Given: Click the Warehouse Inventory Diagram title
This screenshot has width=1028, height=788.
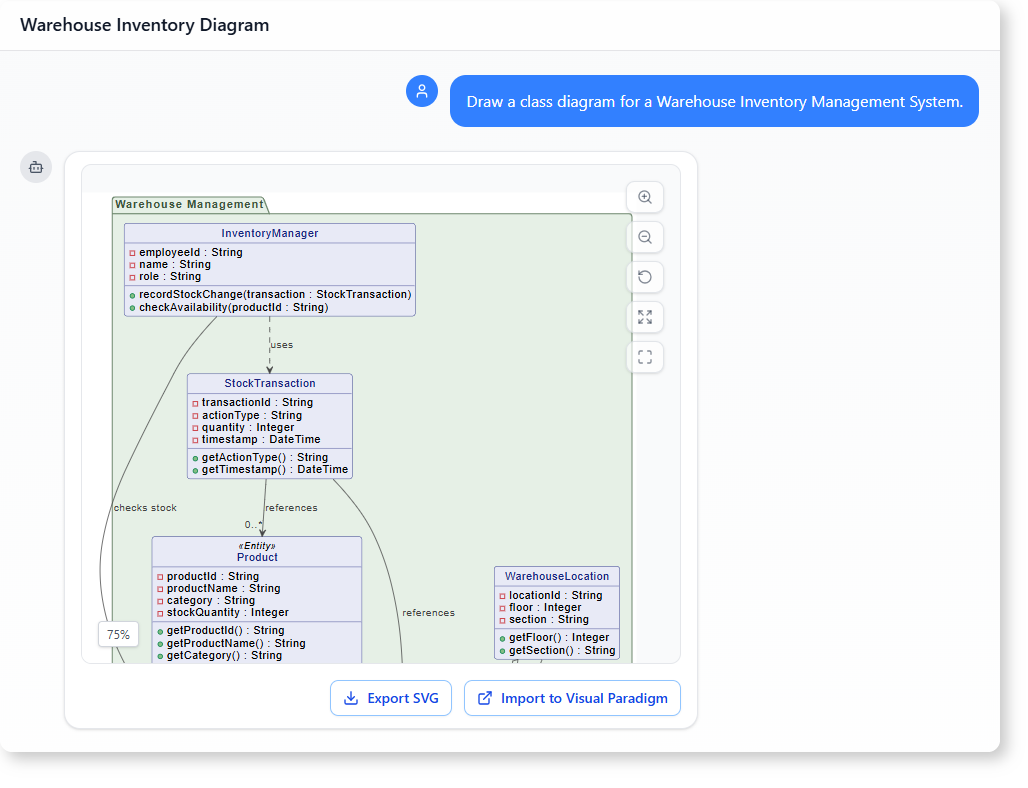Looking at the screenshot, I should (145, 25).
